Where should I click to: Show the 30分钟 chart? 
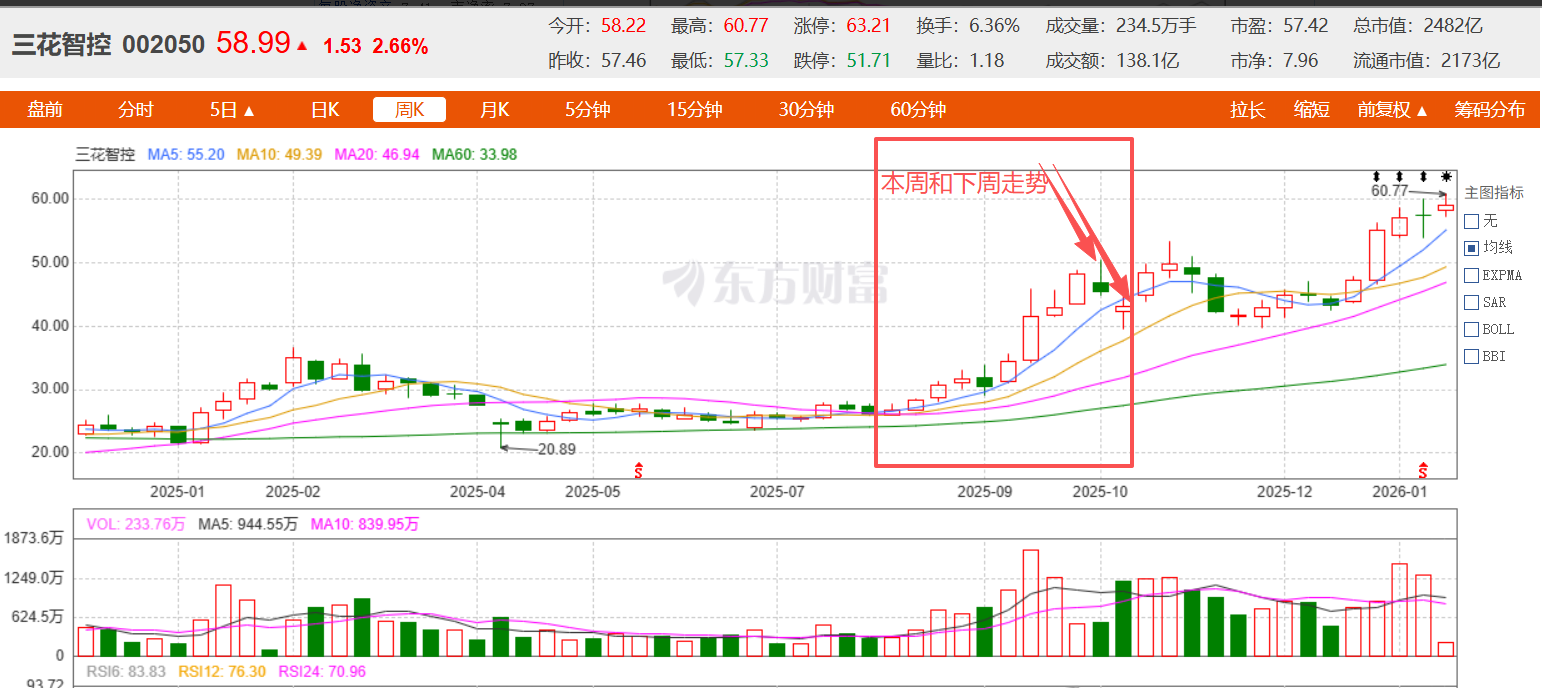(x=807, y=110)
